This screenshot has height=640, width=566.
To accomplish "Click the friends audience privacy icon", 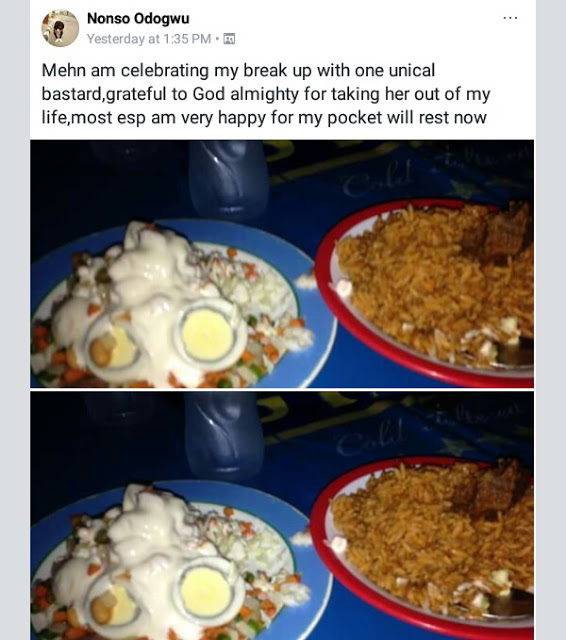I will (229, 39).
